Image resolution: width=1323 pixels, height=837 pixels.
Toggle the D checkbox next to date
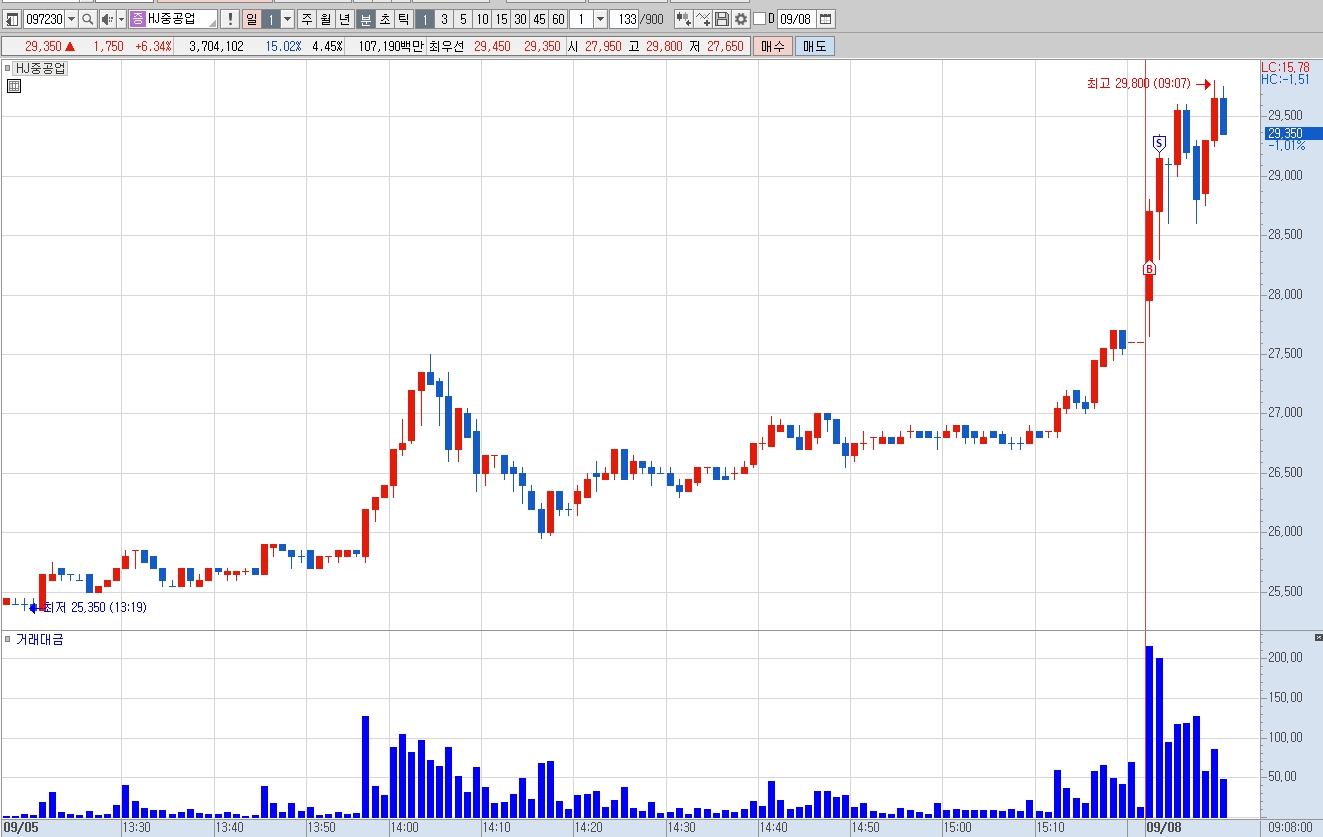[759, 19]
